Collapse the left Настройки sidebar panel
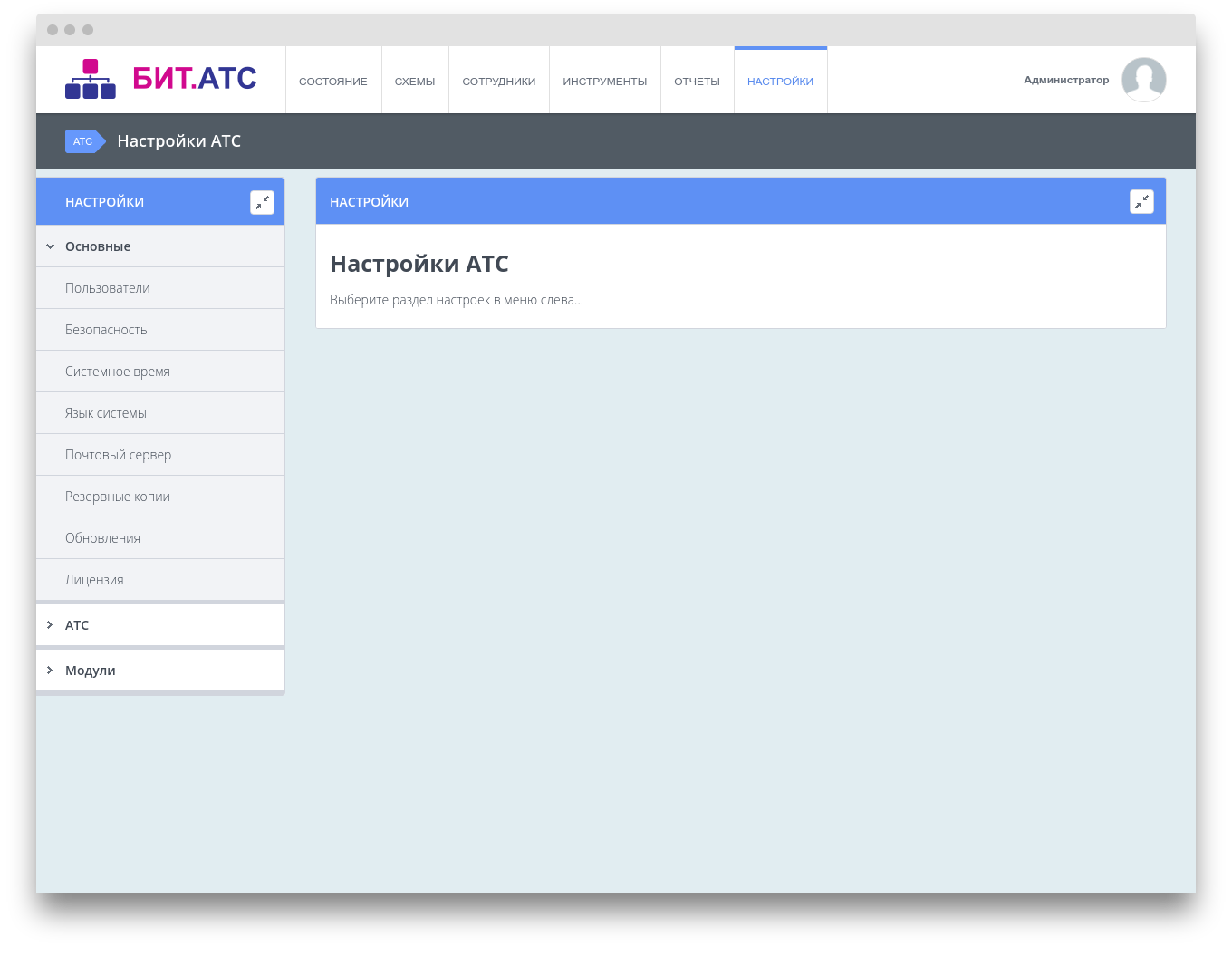 point(262,202)
